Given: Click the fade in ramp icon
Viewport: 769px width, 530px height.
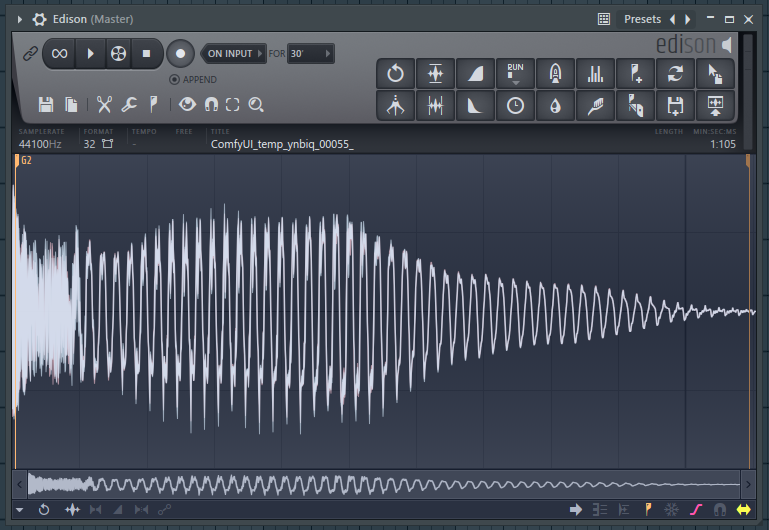Looking at the screenshot, I should (x=475, y=73).
